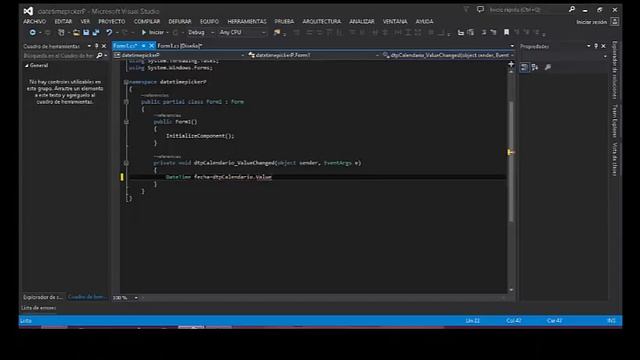Save the current file with the disk icon
640x360 pixels.
pyautogui.click(x=86, y=32)
